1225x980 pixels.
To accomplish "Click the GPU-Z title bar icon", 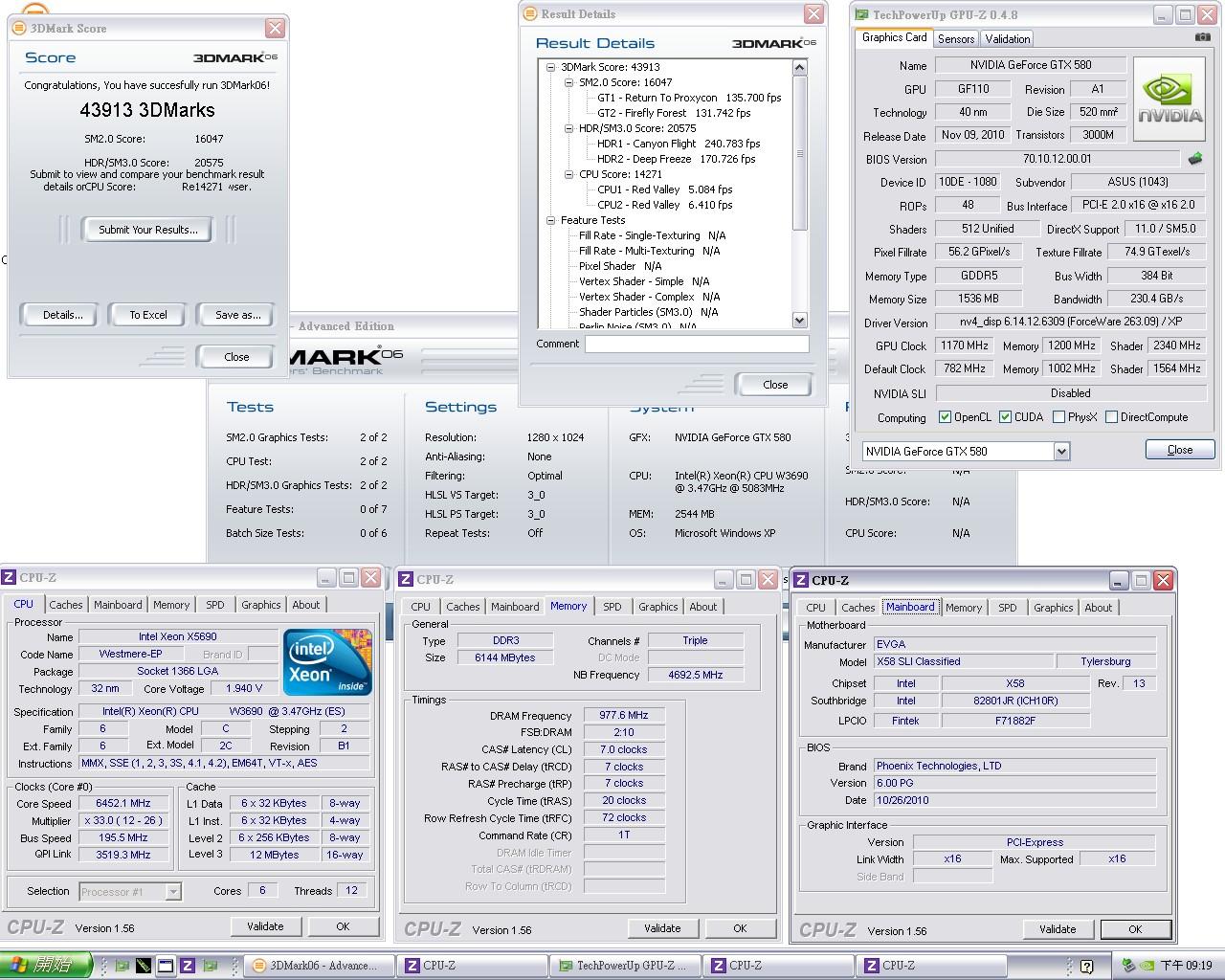I will point(862,14).
